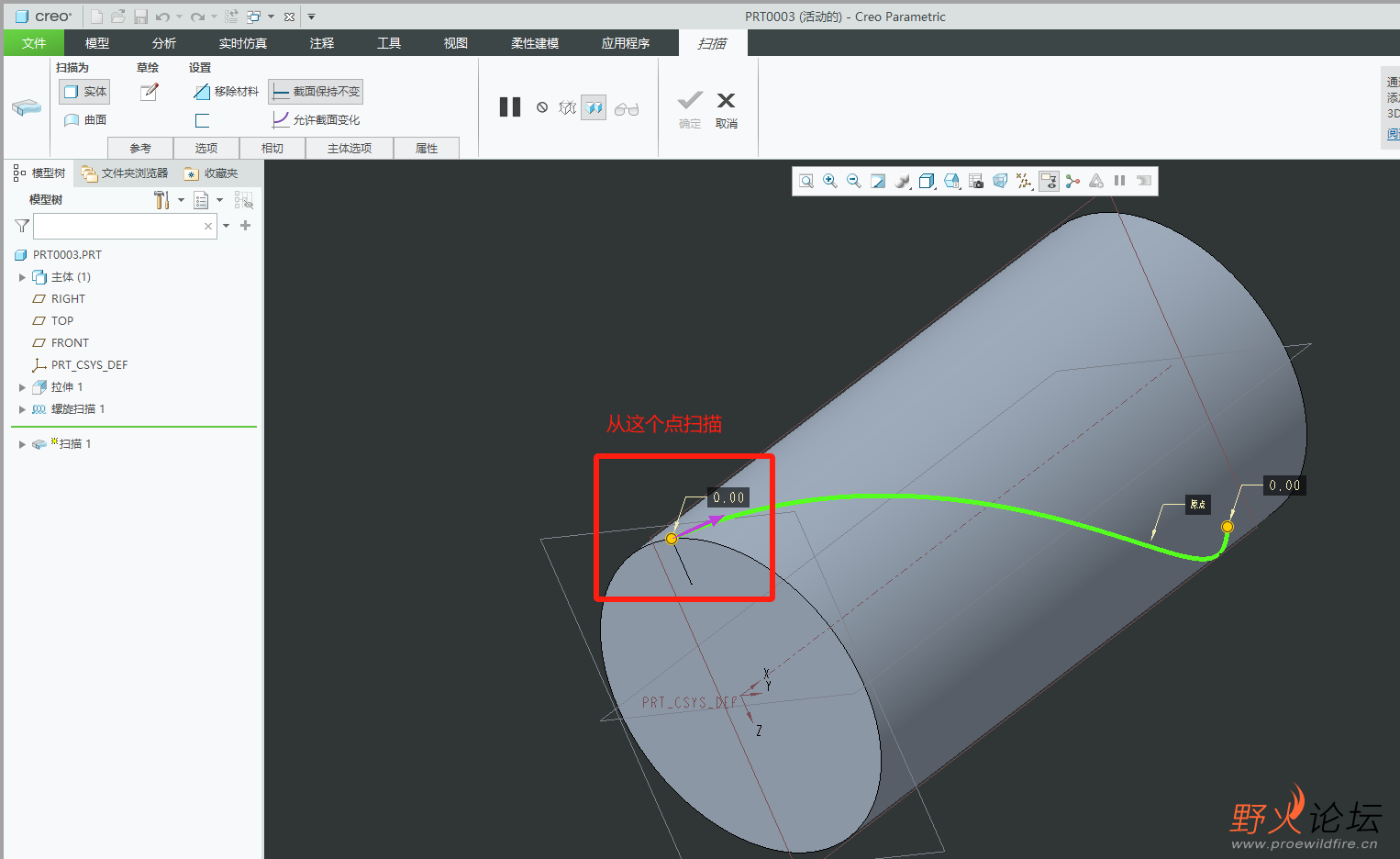Toggle tree hidden-items icon in model tree
1400x859 pixels.
coord(243,200)
